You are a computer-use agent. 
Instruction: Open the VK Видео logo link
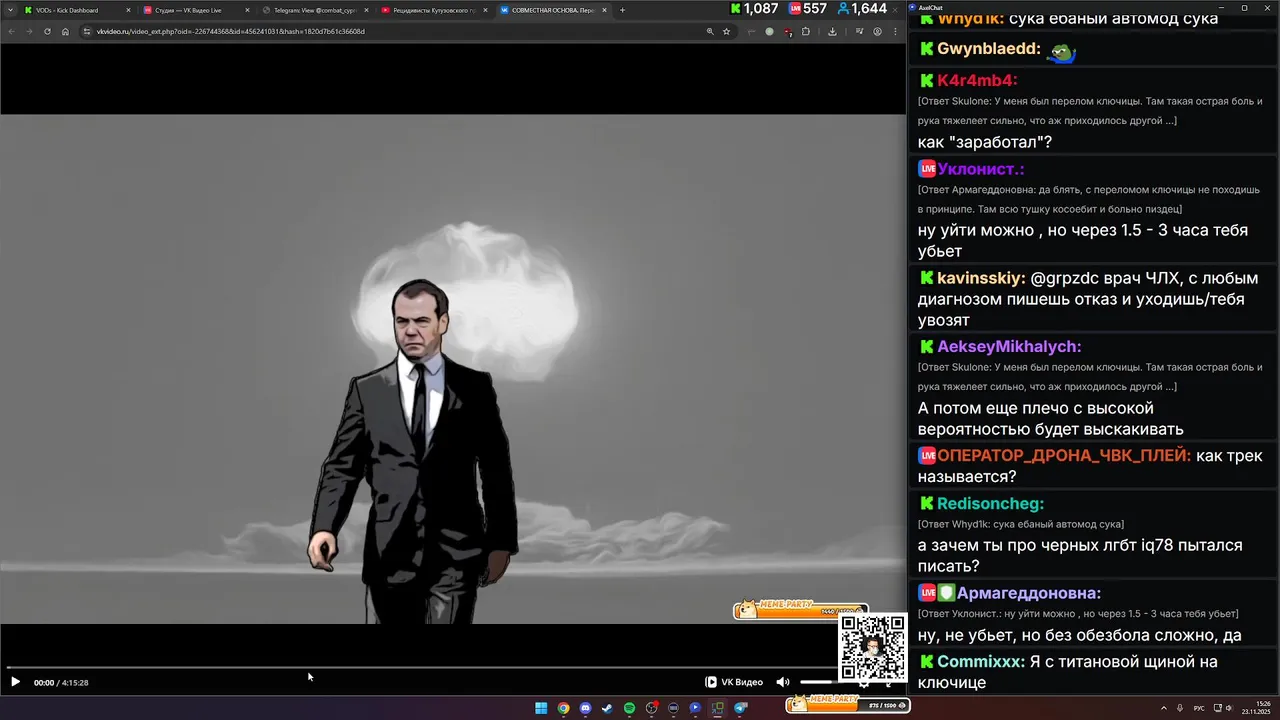click(734, 682)
